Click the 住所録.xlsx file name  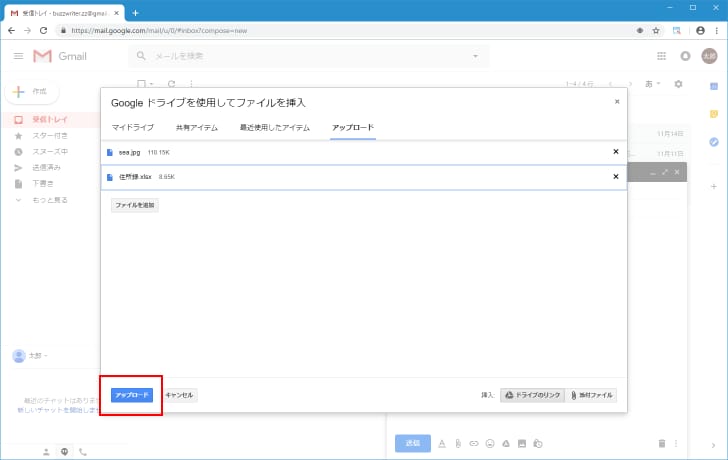click(x=135, y=177)
